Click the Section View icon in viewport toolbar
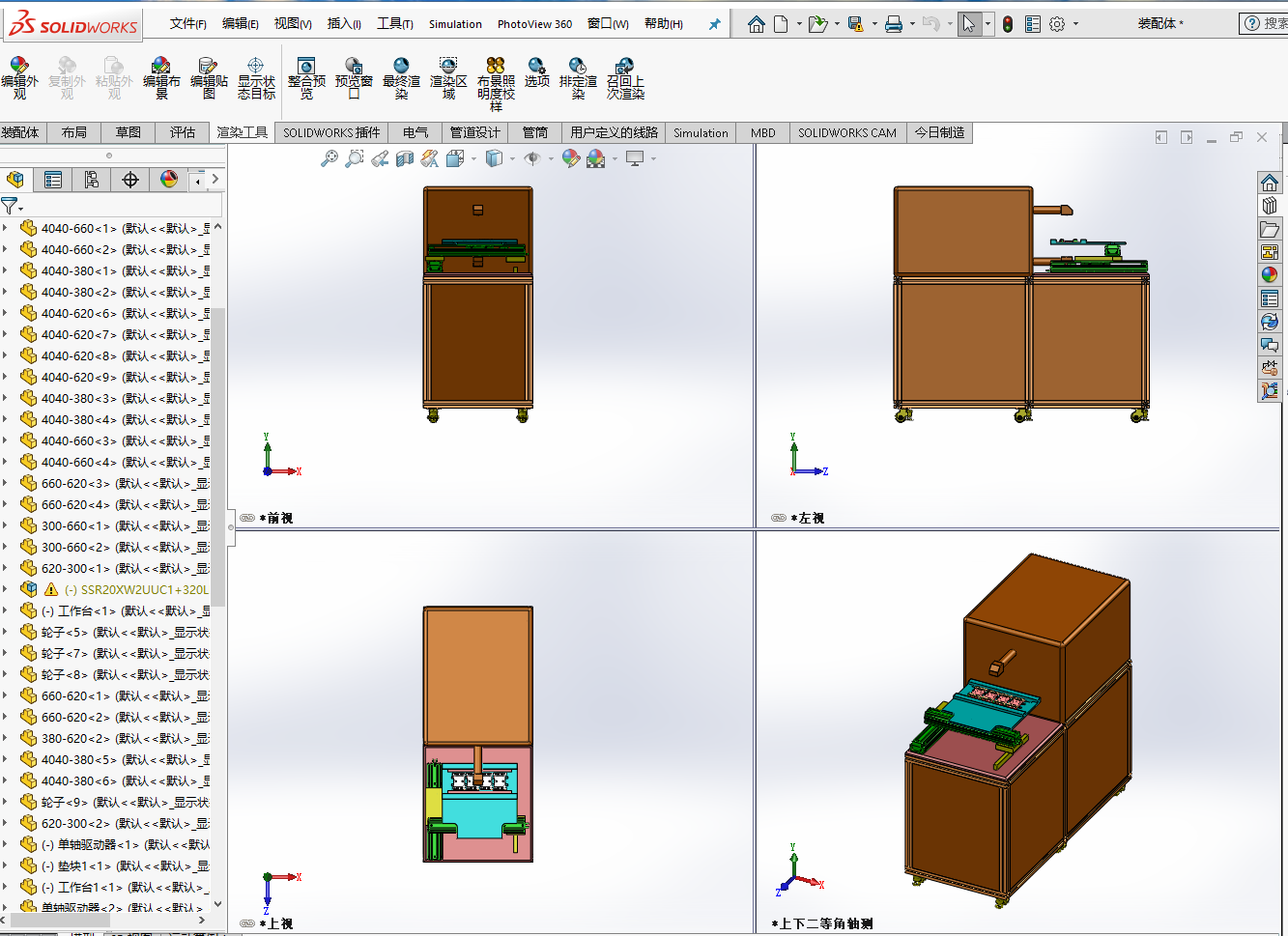This screenshot has width=1288, height=936. coord(405,158)
